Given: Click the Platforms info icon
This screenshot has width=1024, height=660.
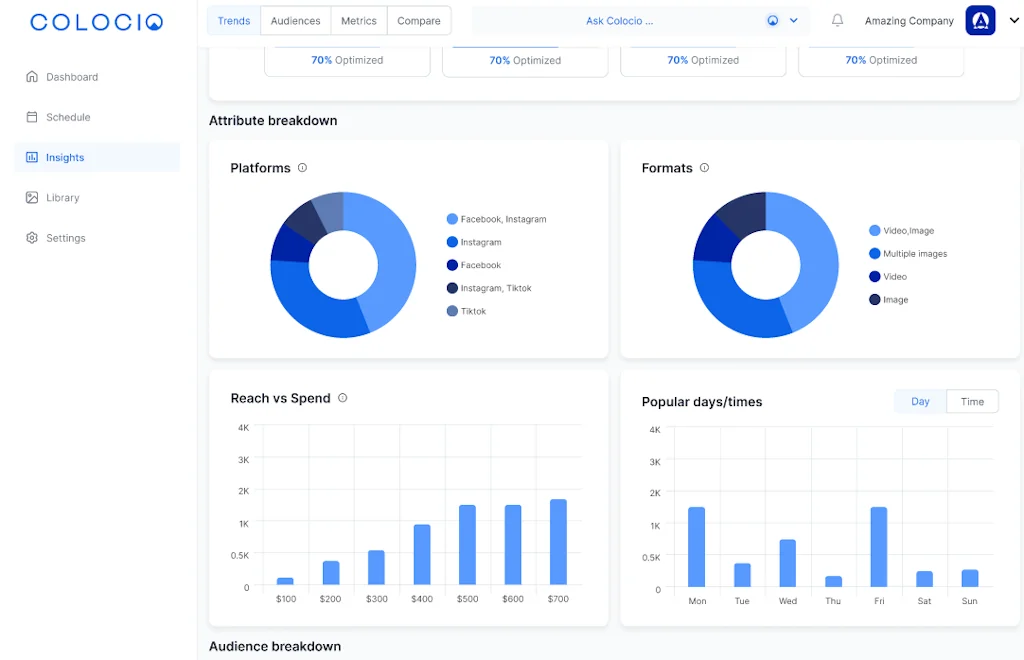Looking at the screenshot, I should (303, 168).
